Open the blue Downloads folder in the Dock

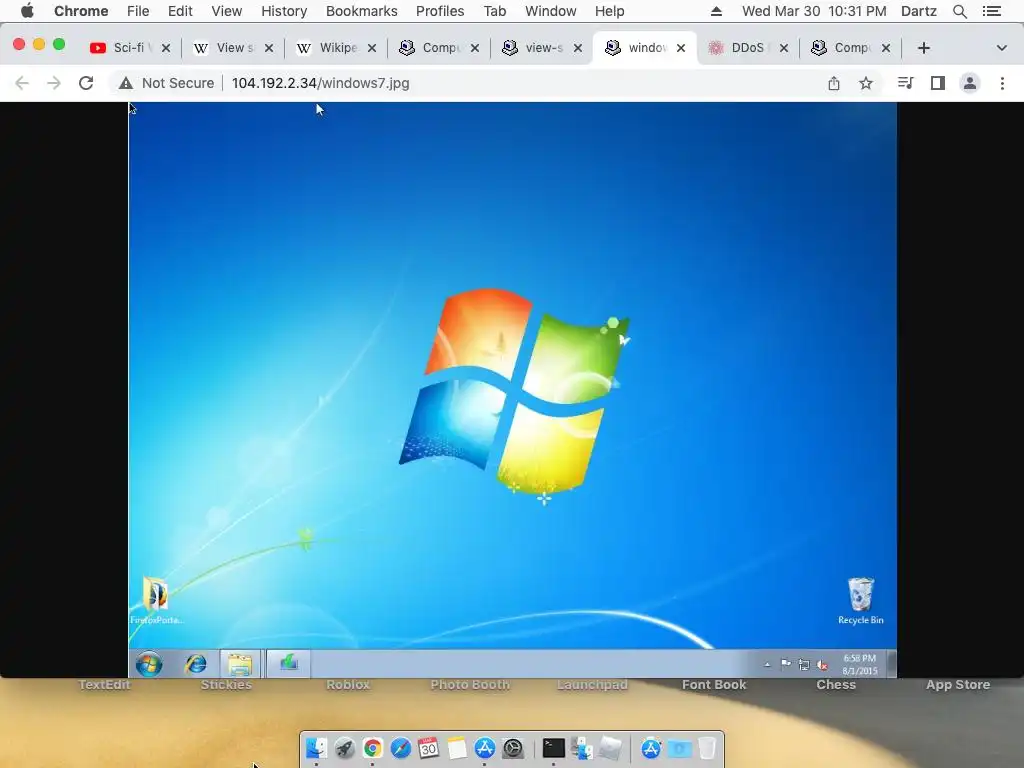click(679, 748)
